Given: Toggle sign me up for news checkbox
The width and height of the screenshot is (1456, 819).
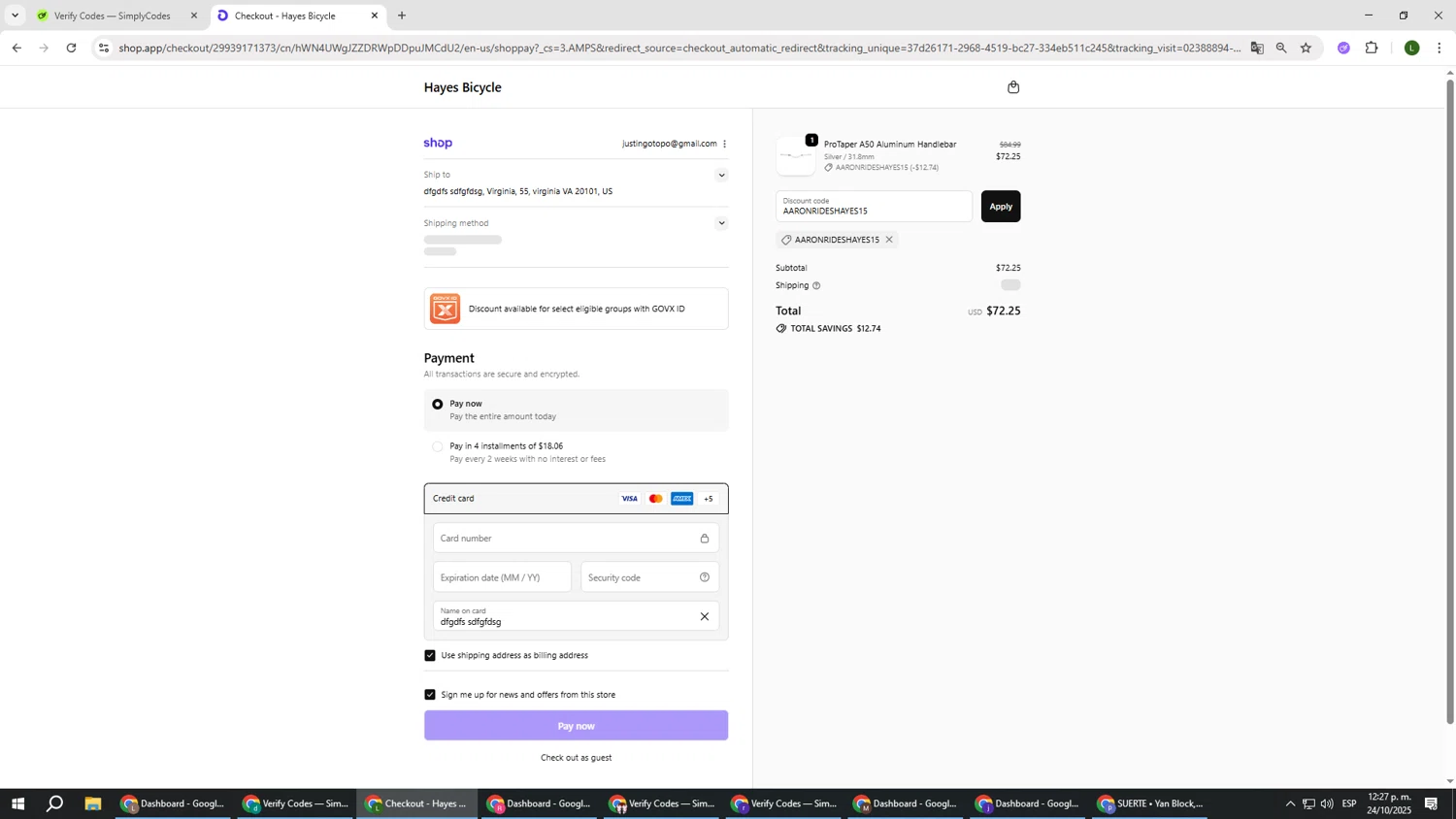Looking at the screenshot, I should (430, 695).
